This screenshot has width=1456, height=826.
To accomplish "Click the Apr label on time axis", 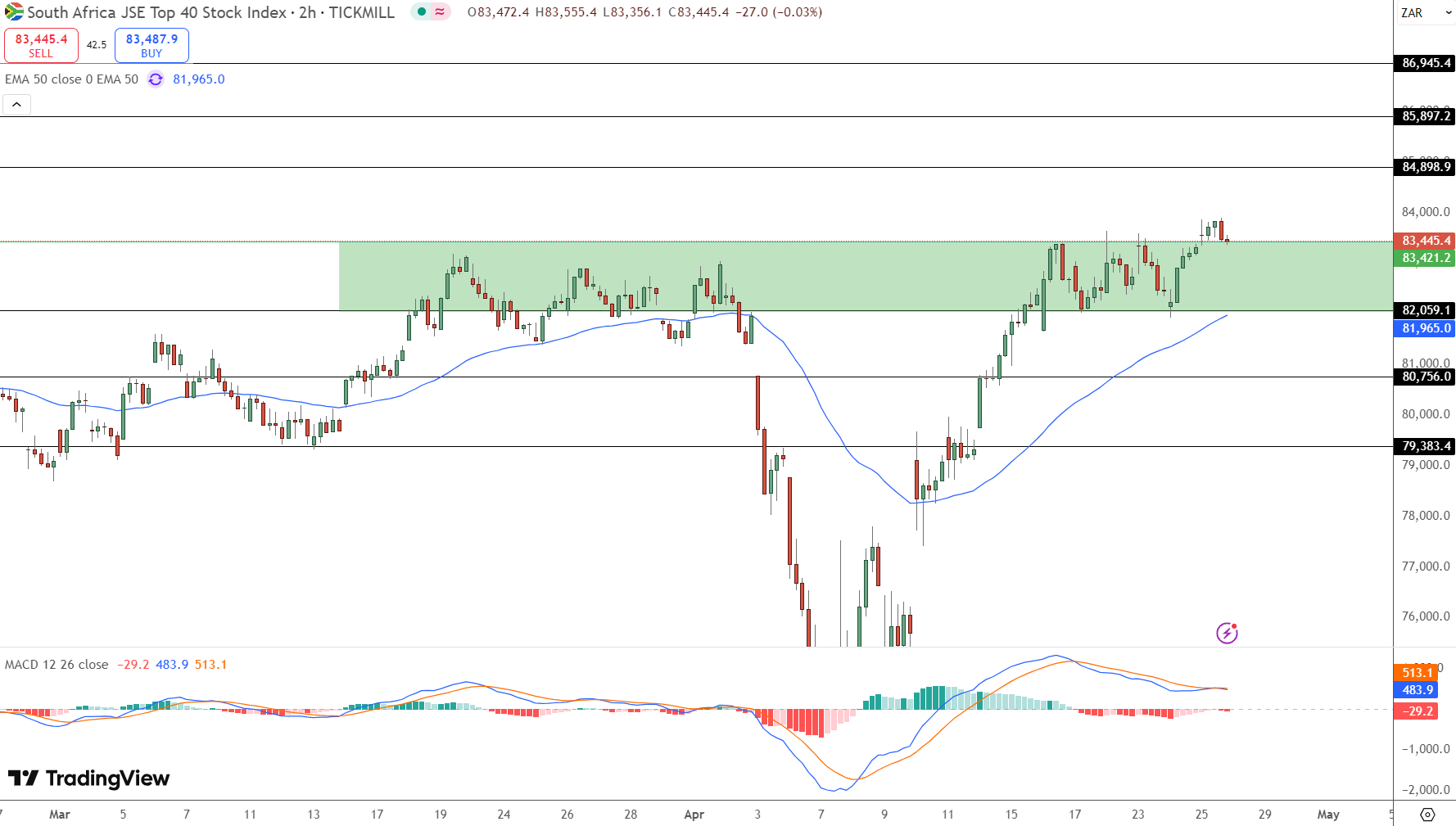I will tap(694, 815).
